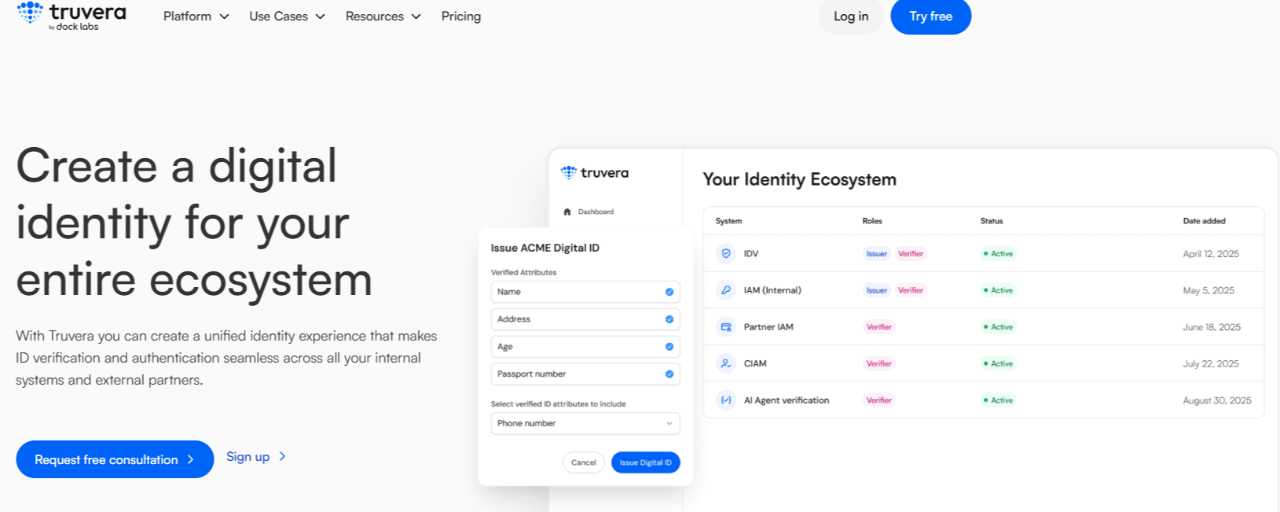Click the Issue ACME Digital ID title
The image size is (1280, 512).
pyautogui.click(x=545, y=248)
